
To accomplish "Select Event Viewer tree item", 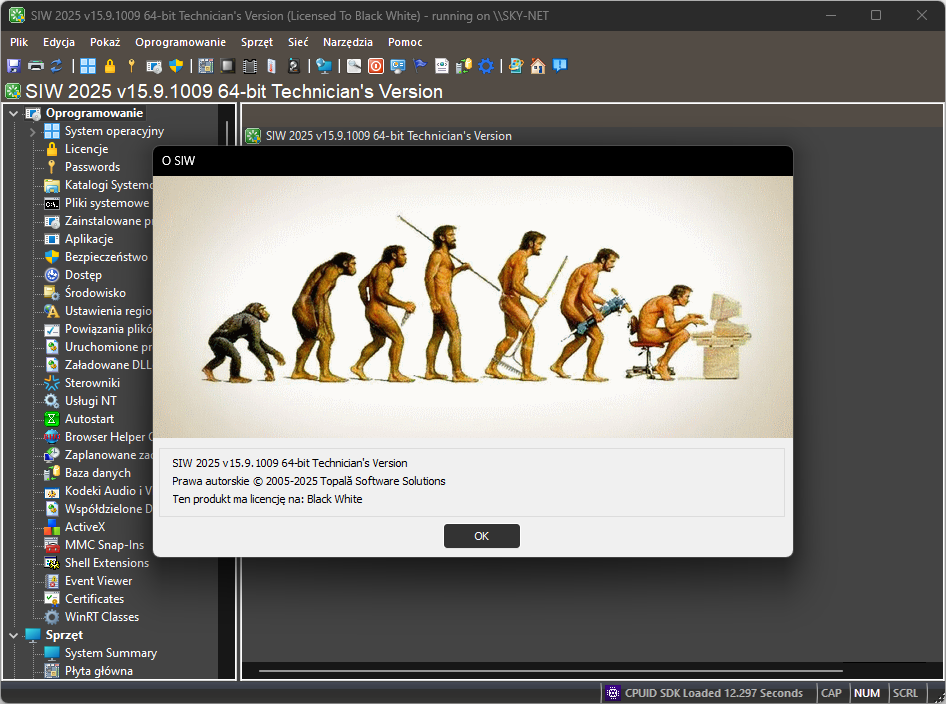I will click(98, 581).
